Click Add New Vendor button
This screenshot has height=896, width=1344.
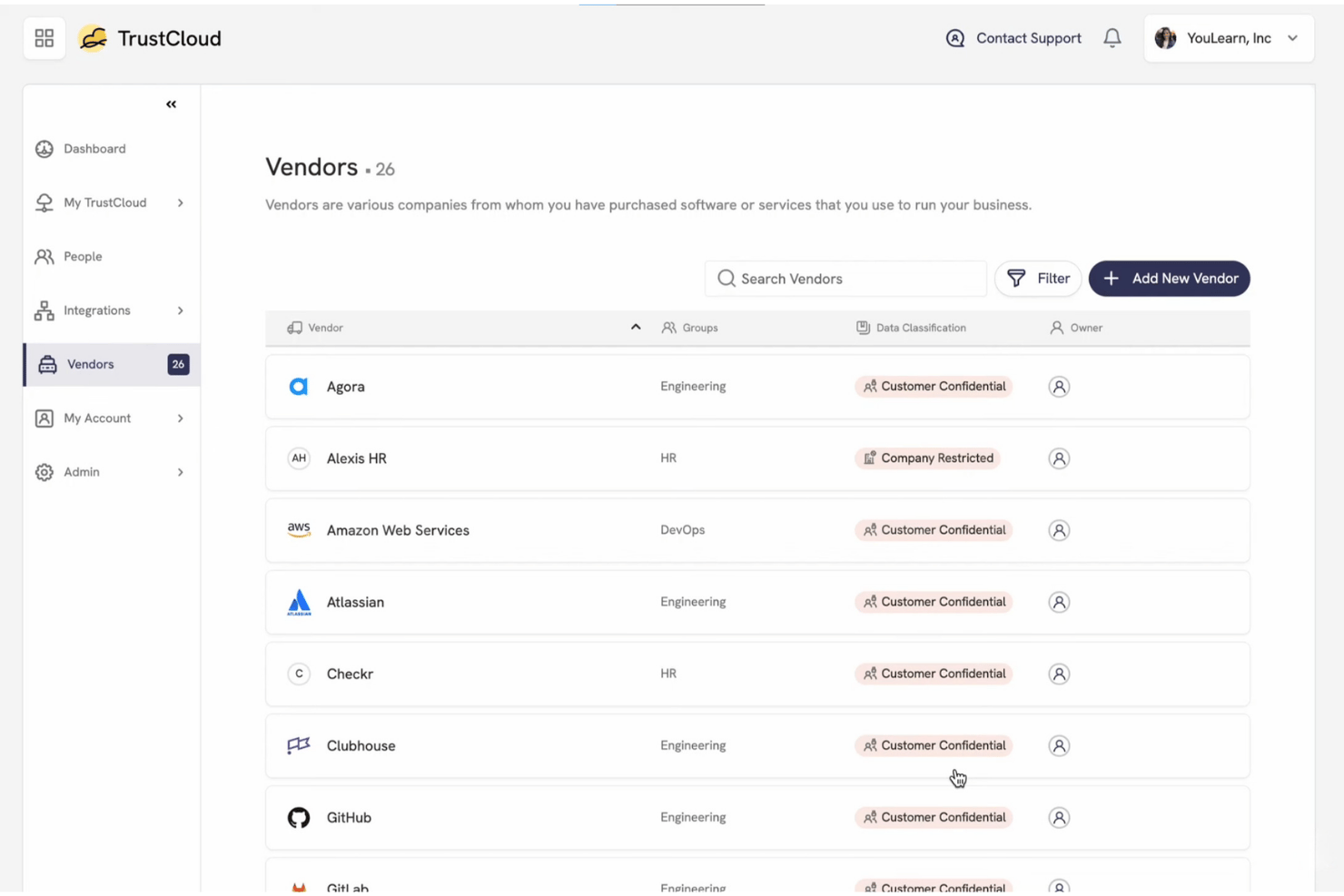1169,279
